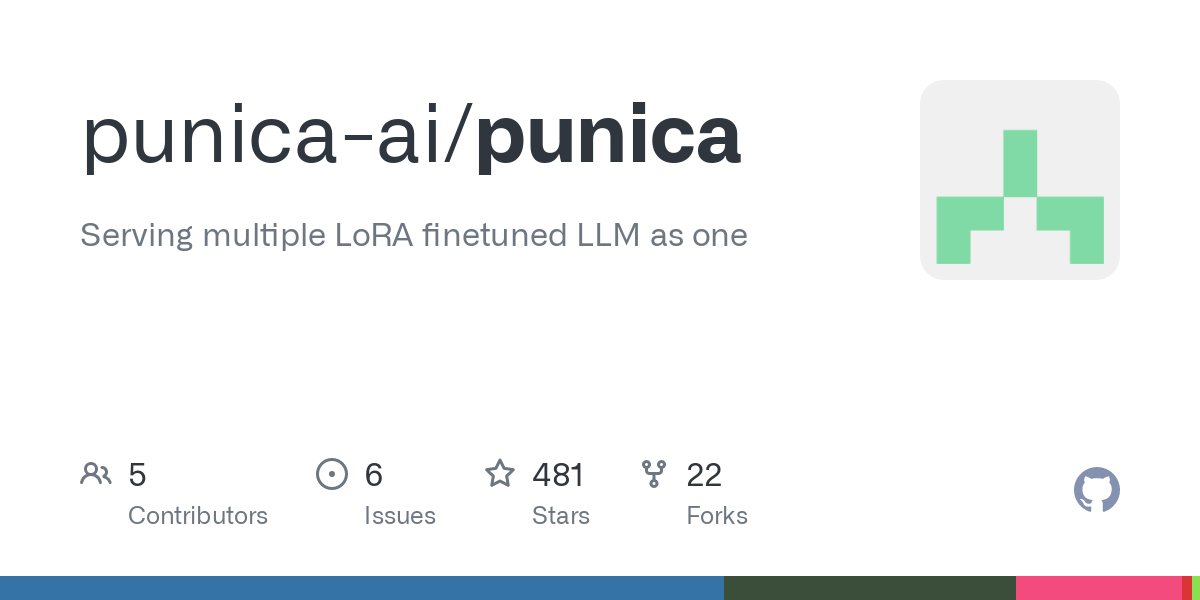Open the Stars label
Screen dimensions: 1200x600
click(561, 516)
